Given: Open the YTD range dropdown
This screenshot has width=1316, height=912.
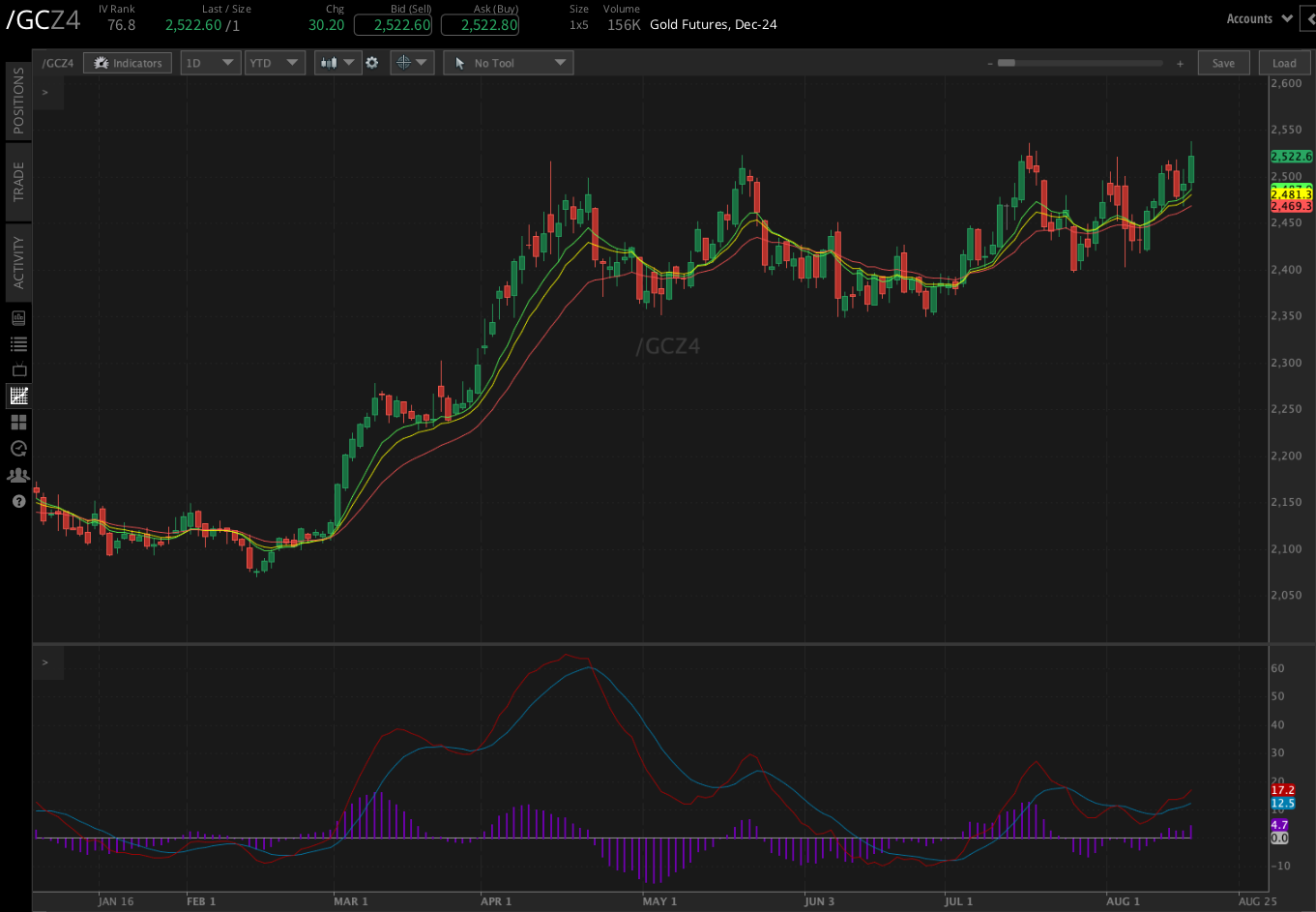Looking at the screenshot, I should (275, 62).
